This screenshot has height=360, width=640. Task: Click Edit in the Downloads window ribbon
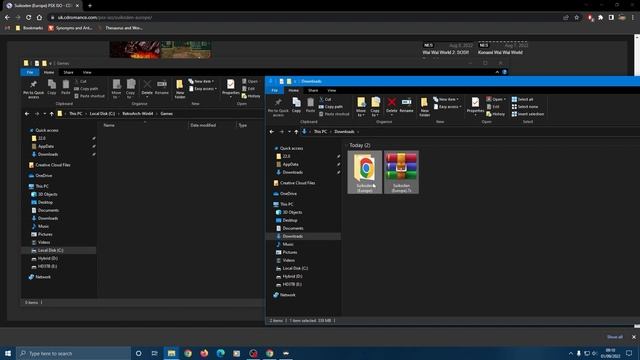pyautogui.click(x=493, y=107)
